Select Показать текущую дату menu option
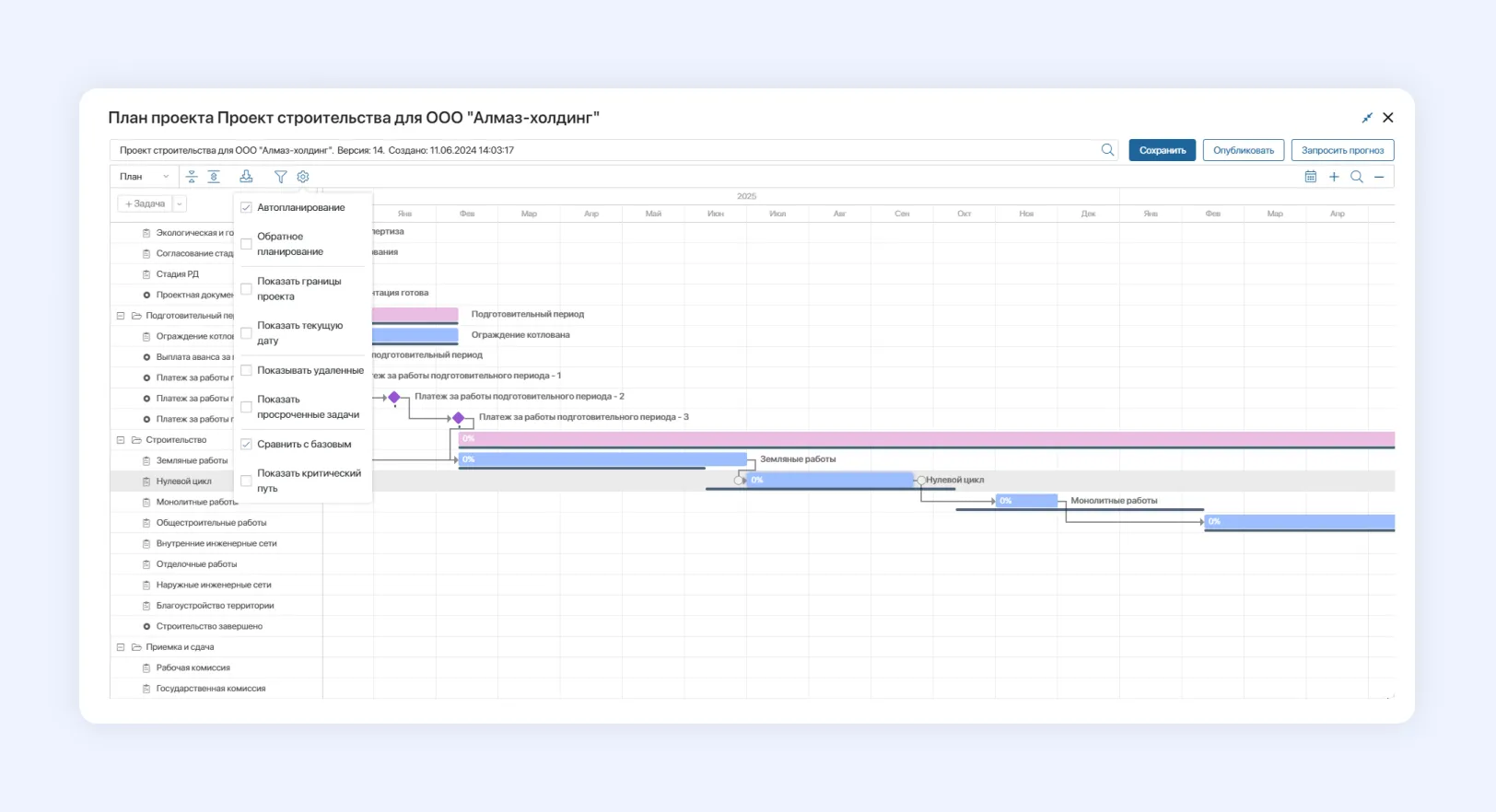This screenshot has height=812, width=1496. (x=299, y=333)
